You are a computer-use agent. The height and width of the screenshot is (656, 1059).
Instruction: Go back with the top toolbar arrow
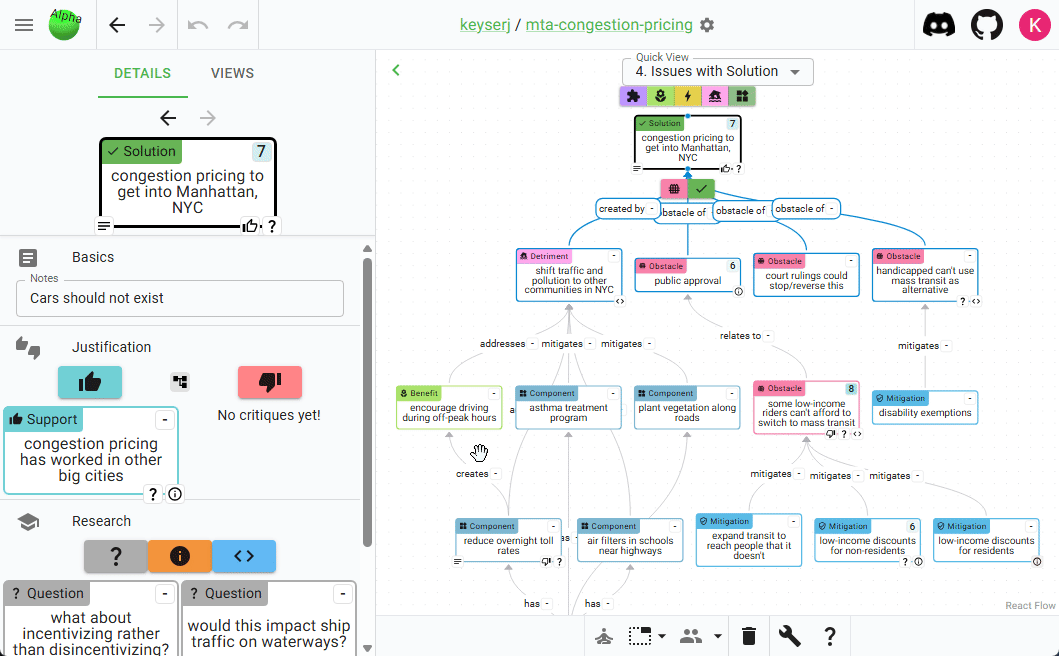pos(117,25)
